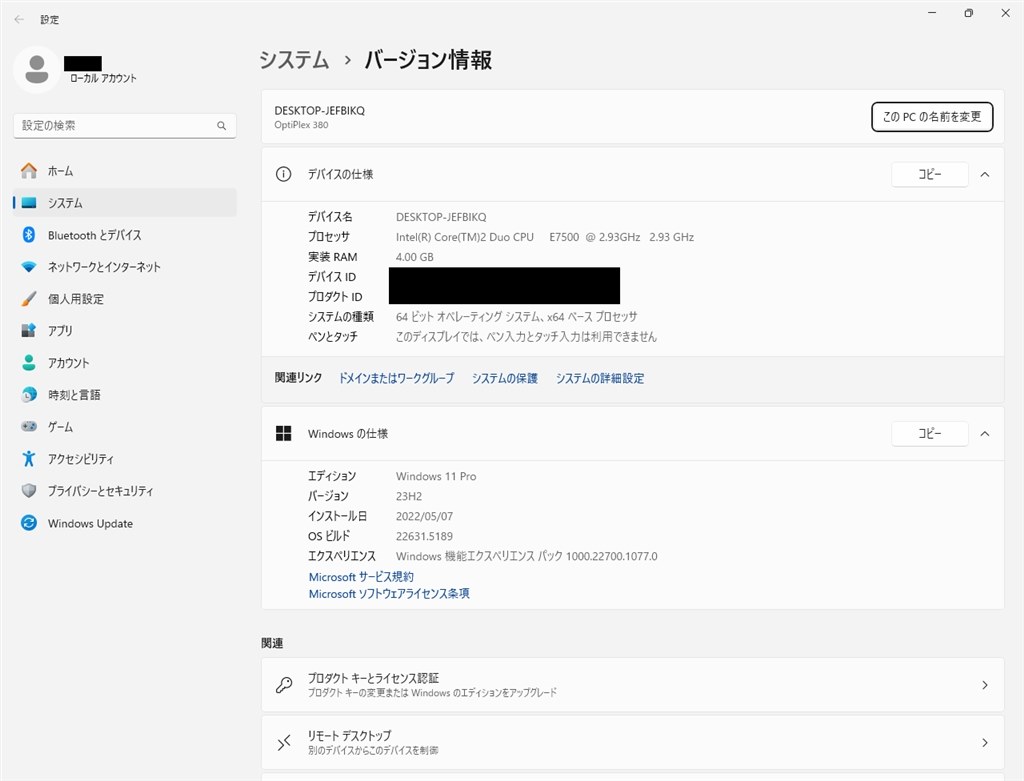Click システム in the breadcrumb header

294,59
